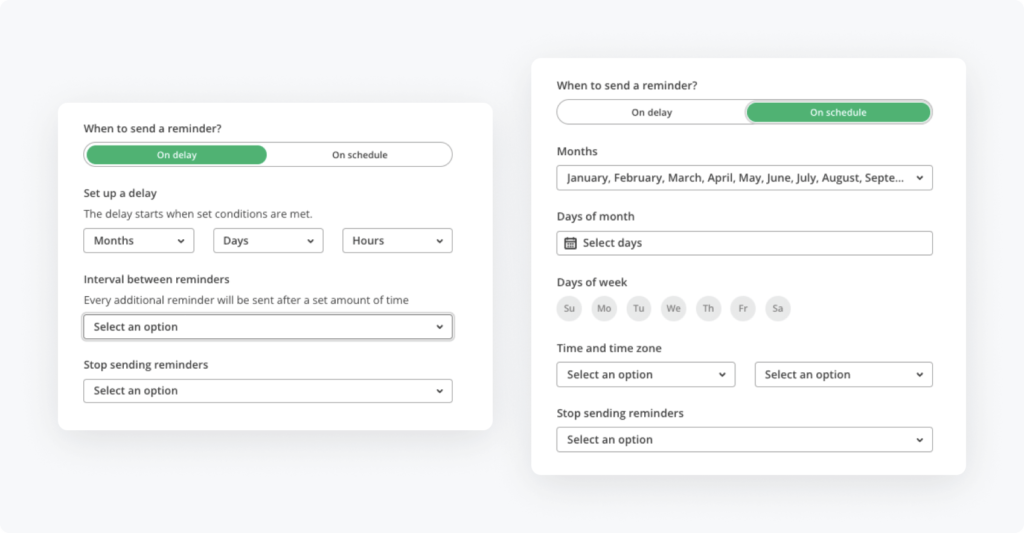Select On delay in right card
This screenshot has height=533, width=1024.
[x=651, y=112]
